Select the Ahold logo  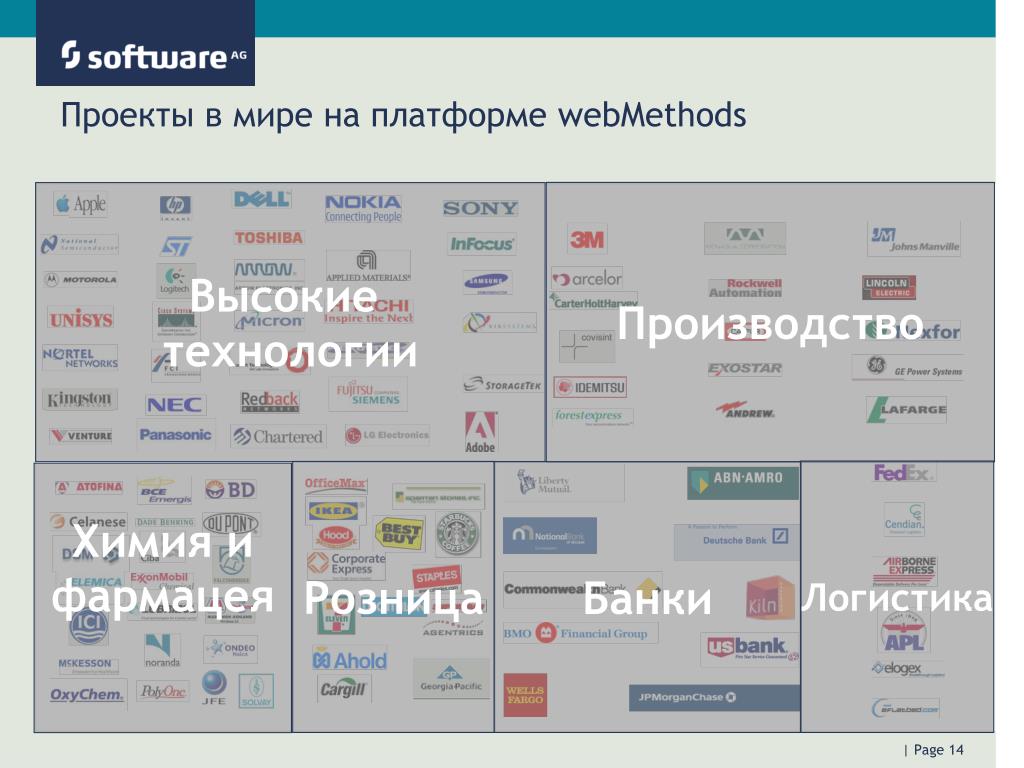tap(349, 660)
